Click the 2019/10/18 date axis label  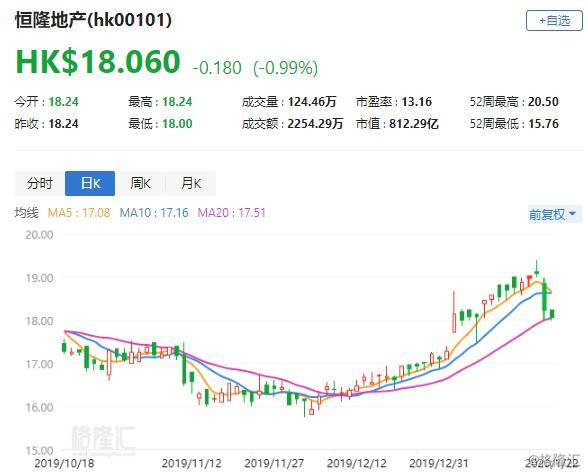tap(64, 463)
